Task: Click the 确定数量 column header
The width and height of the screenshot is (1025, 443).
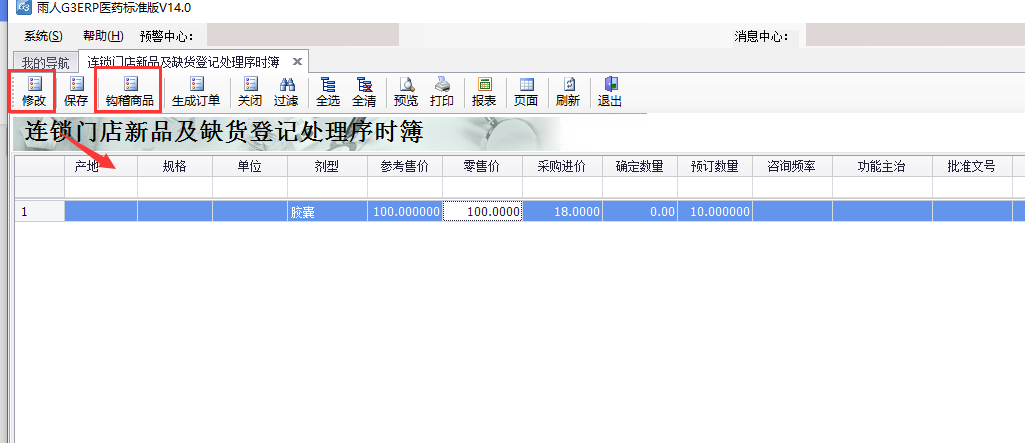Action: pyautogui.click(x=640, y=167)
